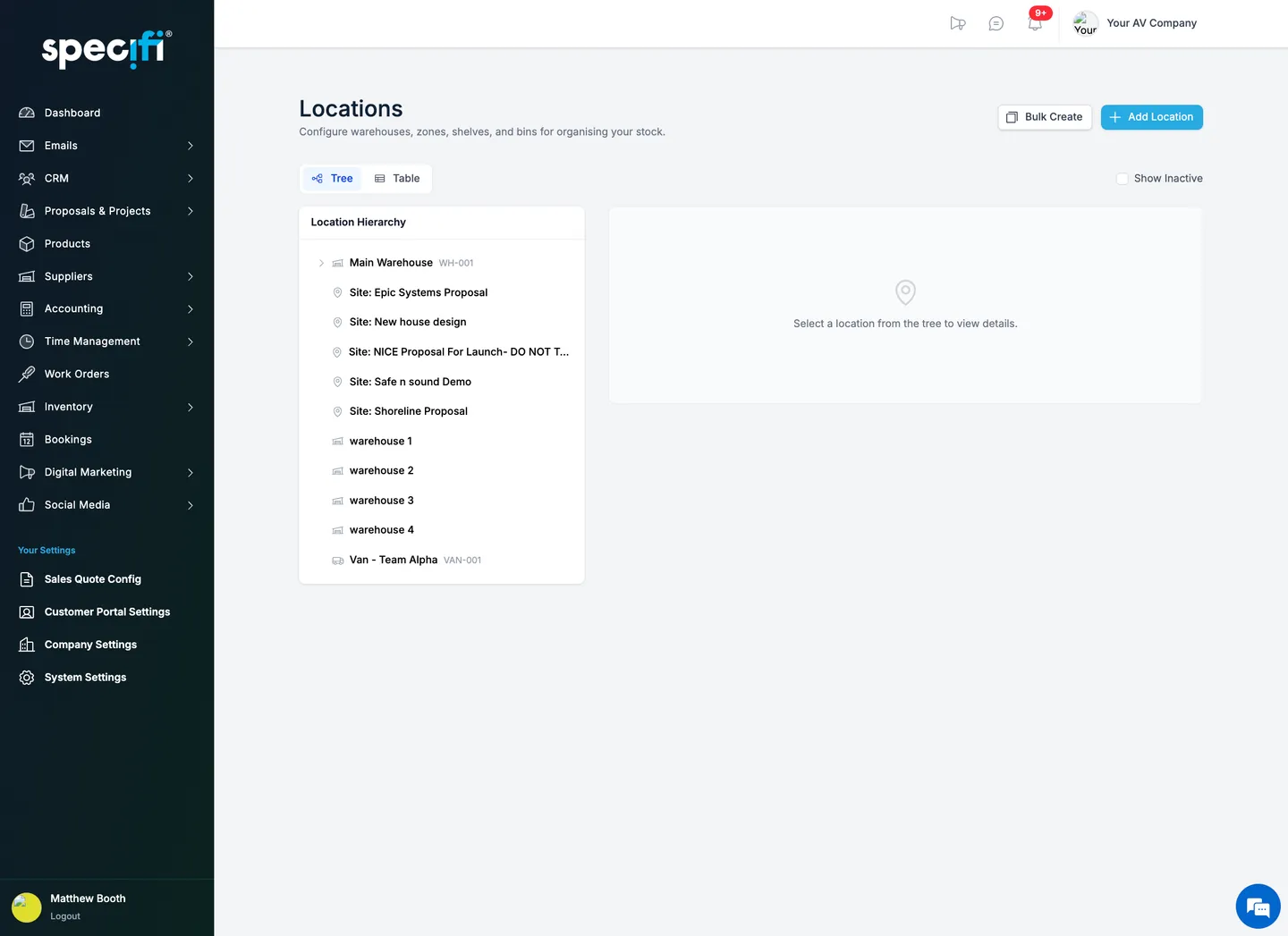1288x936 pixels.
Task: Open Sales Quote Config label
Action: [x=93, y=579]
